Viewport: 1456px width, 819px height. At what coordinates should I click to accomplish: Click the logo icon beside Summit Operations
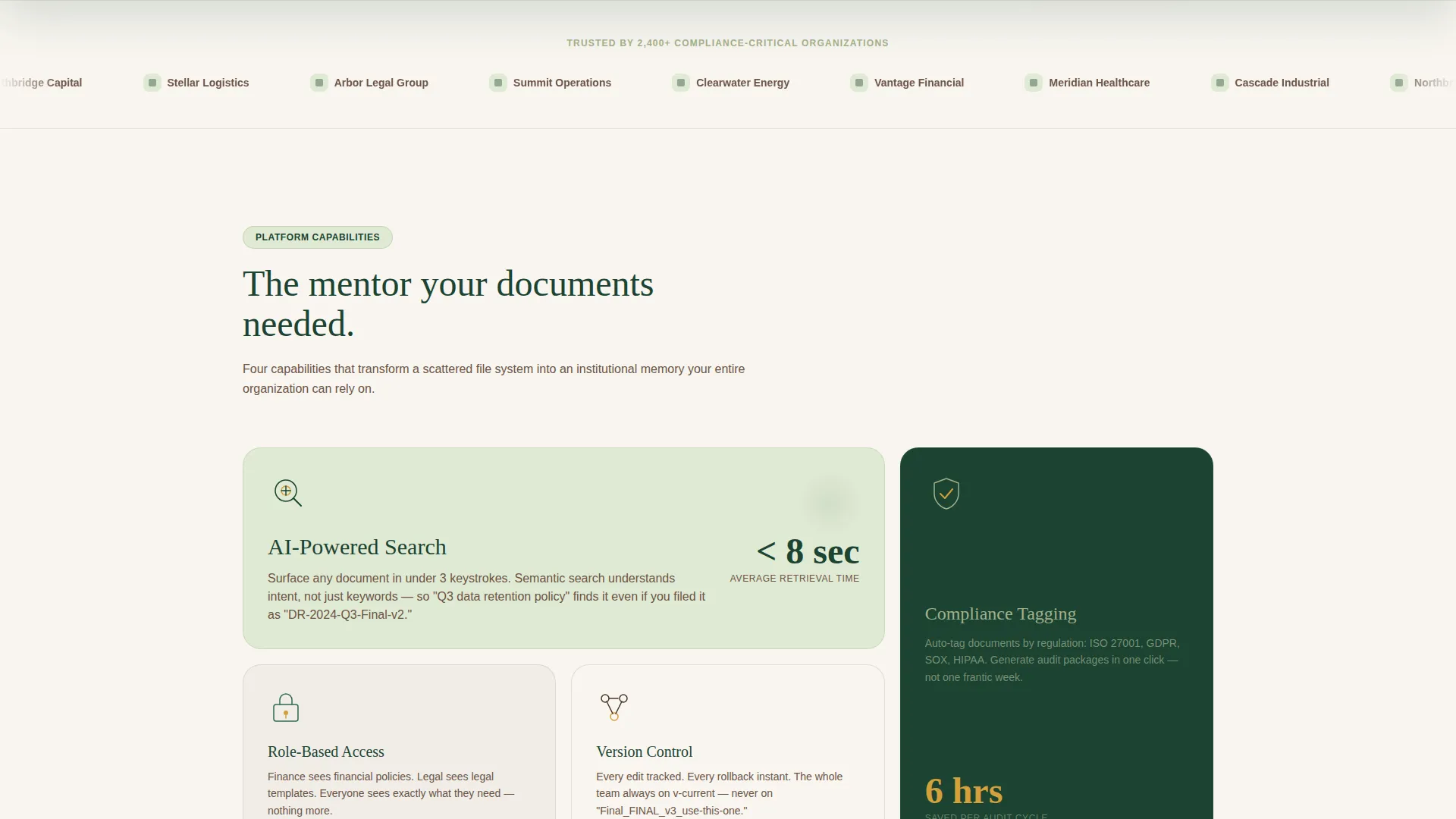498,83
